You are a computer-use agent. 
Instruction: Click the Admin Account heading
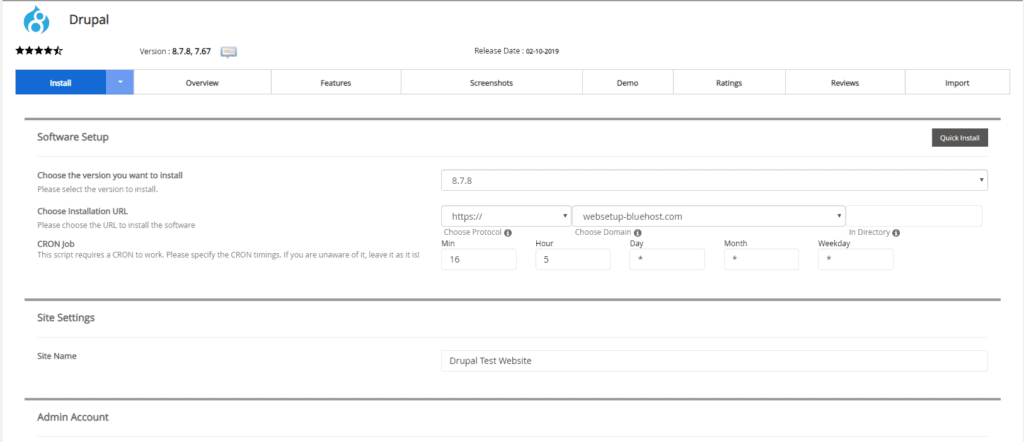tap(73, 417)
